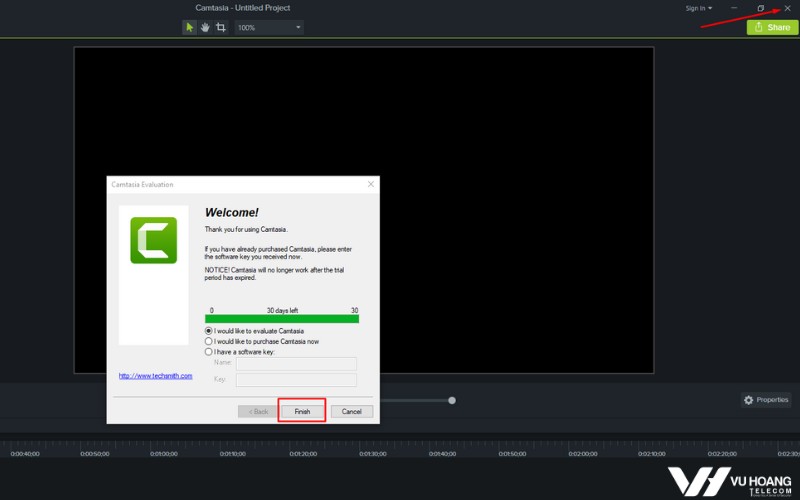Open the Properties panel gear button
Screen dimensions: 800x500
[766, 400]
